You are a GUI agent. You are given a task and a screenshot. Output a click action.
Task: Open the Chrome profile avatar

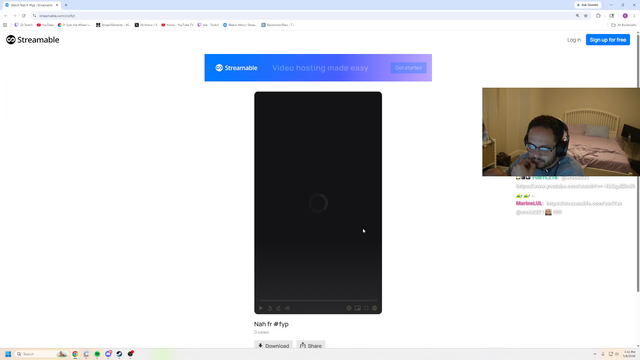[625, 16]
